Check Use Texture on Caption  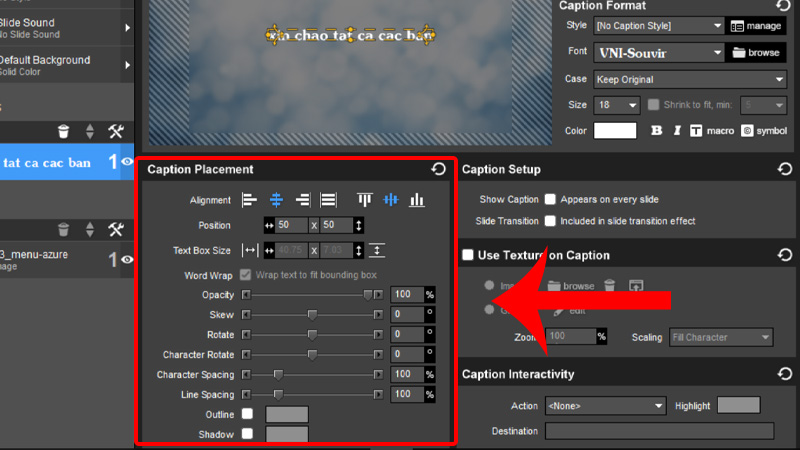tap(468, 255)
